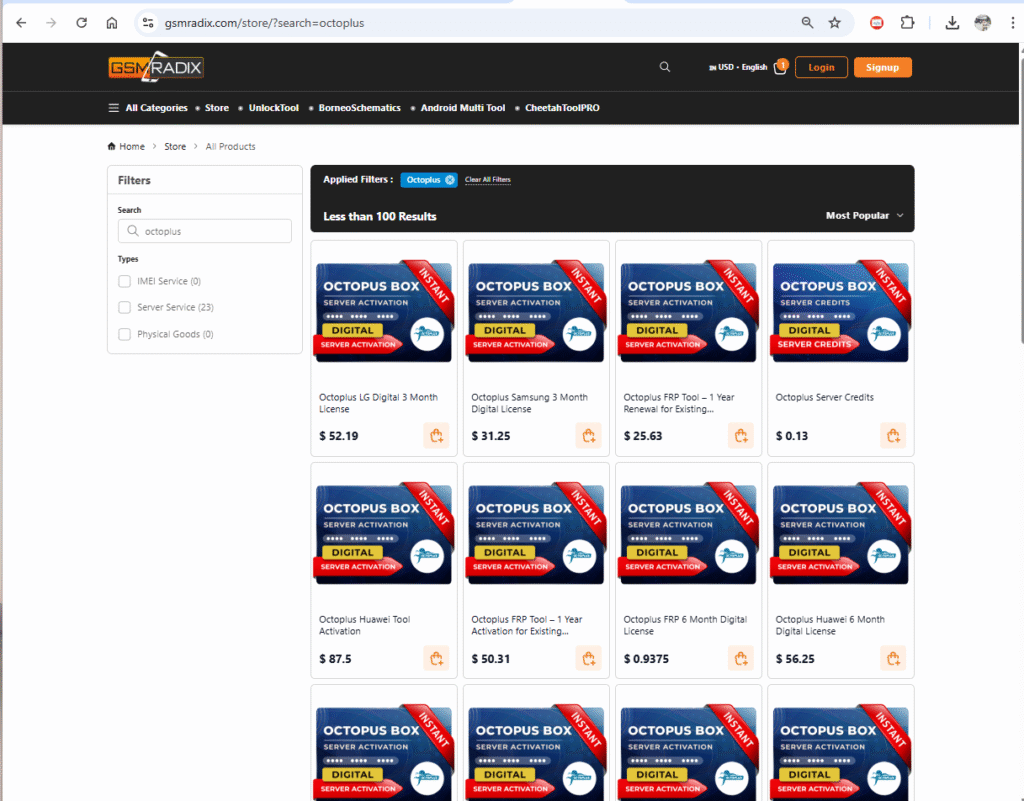Viewport: 1024px width, 801px height.
Task: Click the Login button
Action: 821,67
